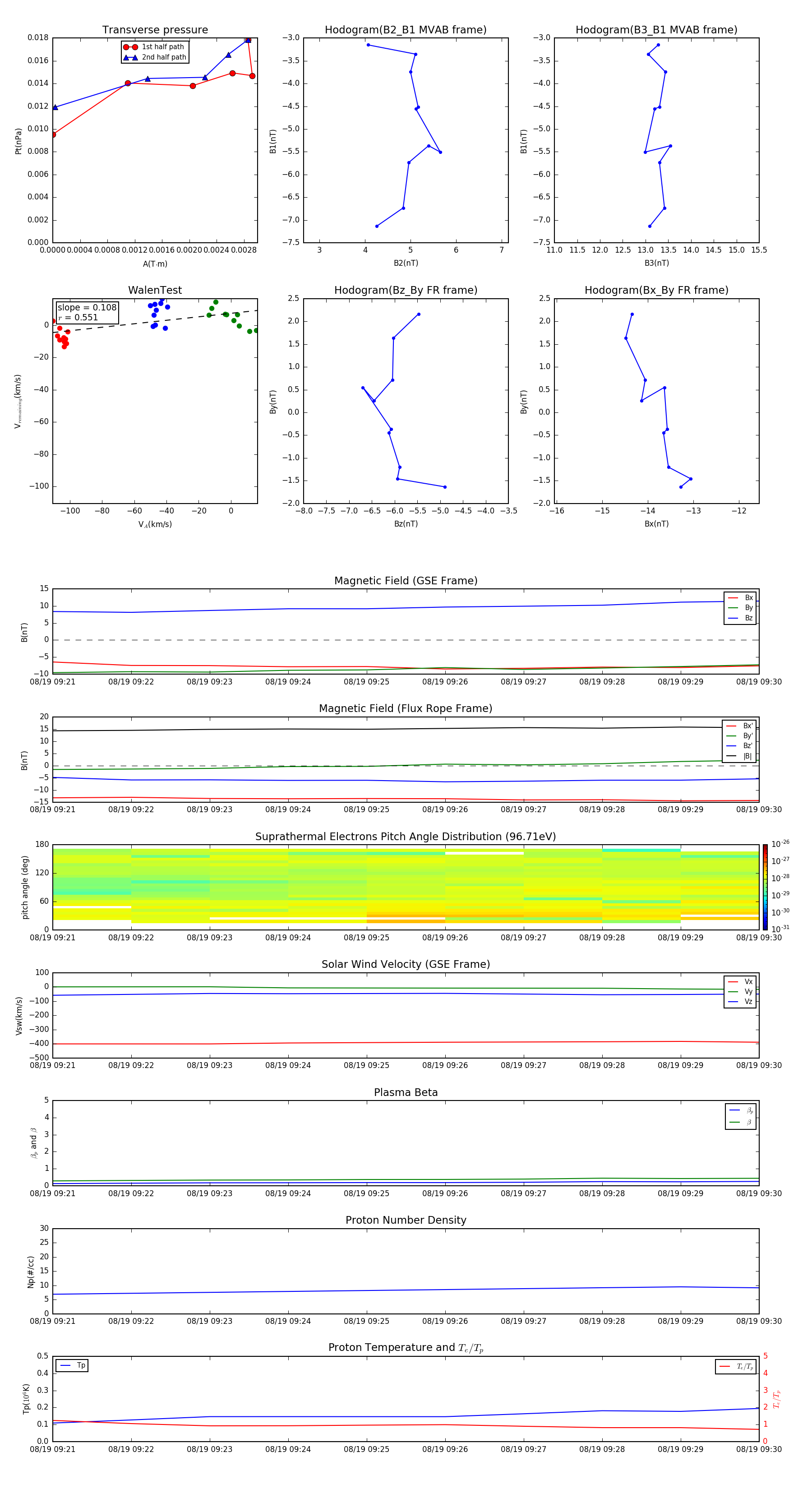The height and width of the screenshot is (1489, 812).
Task: Select By' in the flux rope legend
Action: 740,736
